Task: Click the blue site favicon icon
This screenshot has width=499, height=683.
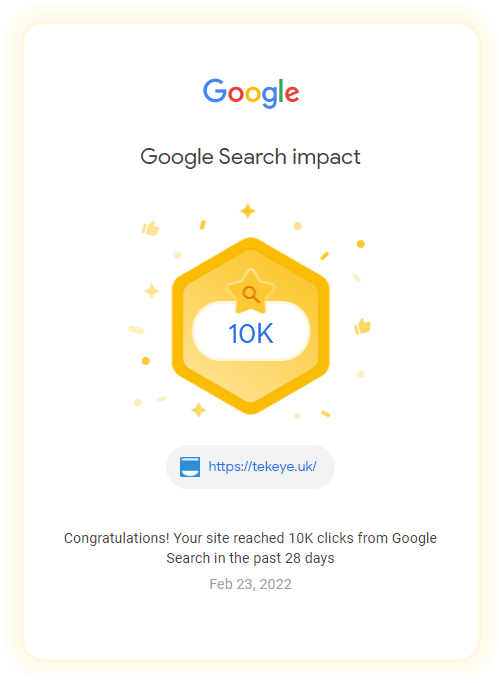Action: click(x=190, y=467)
